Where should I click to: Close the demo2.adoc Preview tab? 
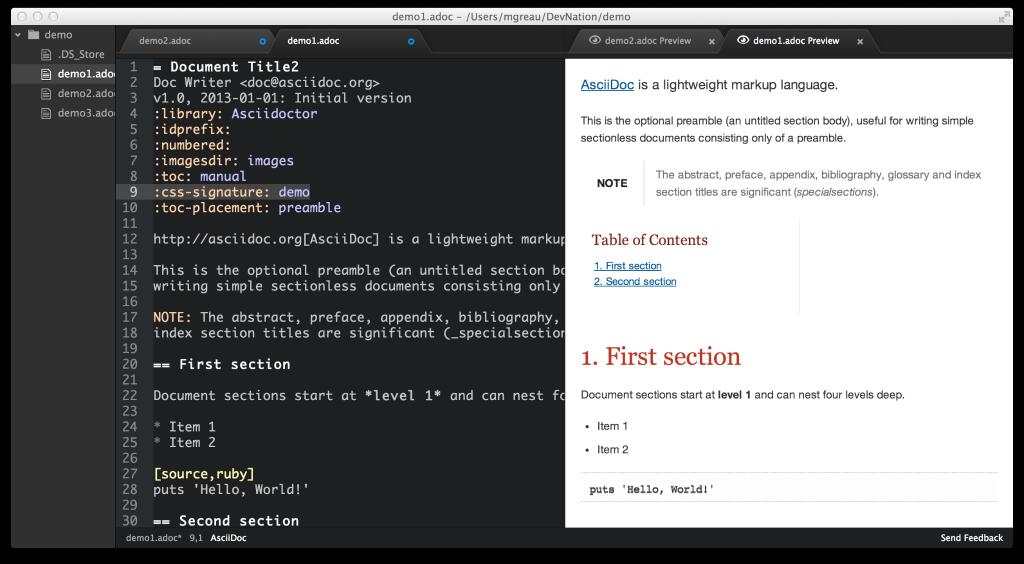pyautogui.click(x=712, y=41)
